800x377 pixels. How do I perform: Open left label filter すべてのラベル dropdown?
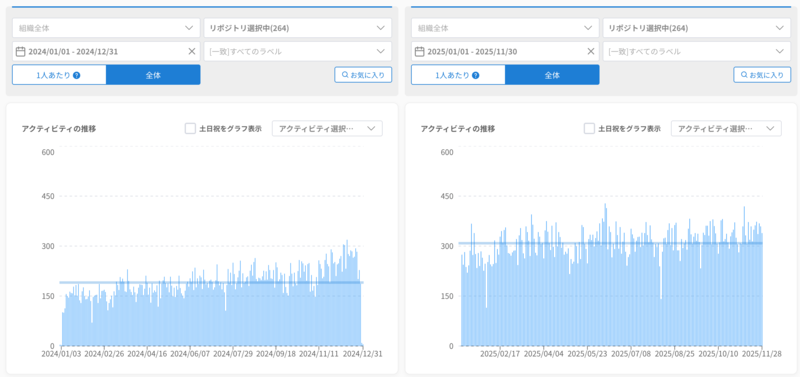pos(298,52)
